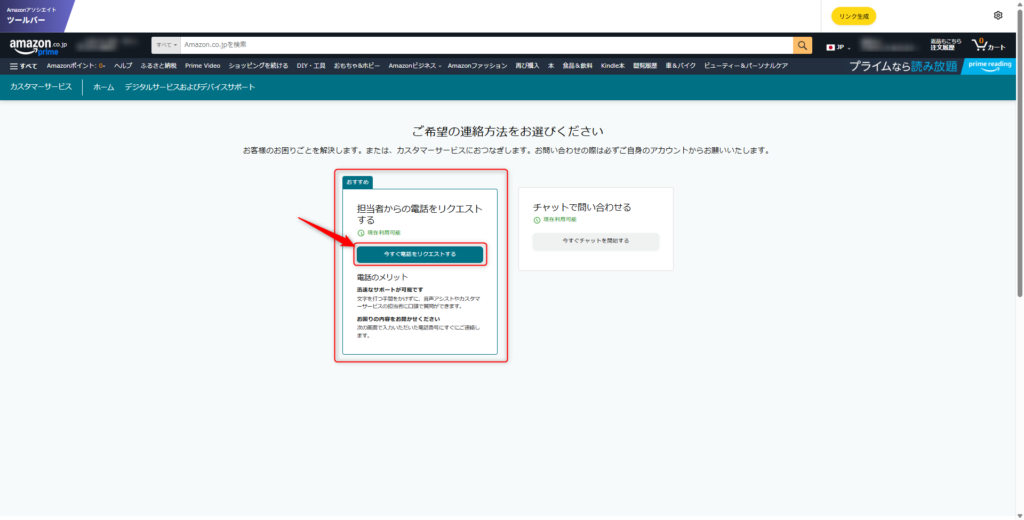1024x520 pixels.
Task: Click the Japan flag language icon
Action: [831, 48]
